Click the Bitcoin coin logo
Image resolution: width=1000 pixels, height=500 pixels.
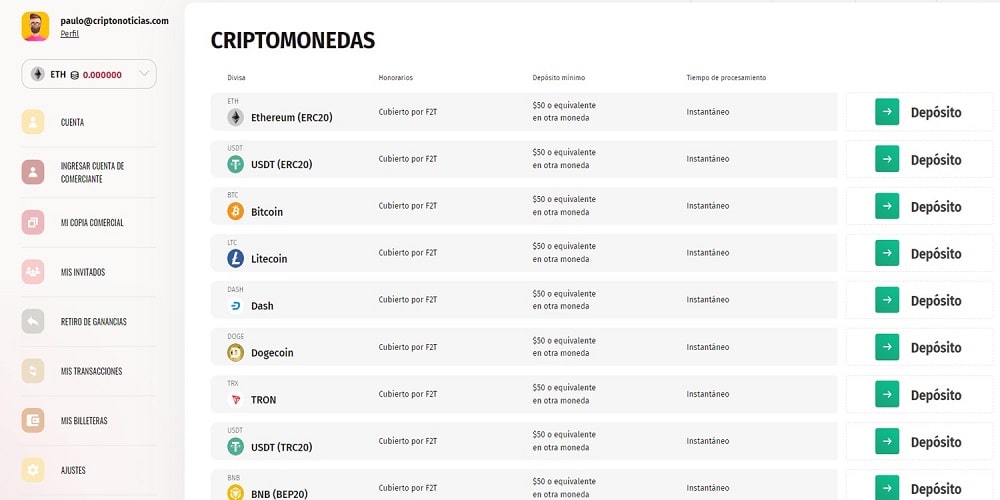[x=235, y=211]
